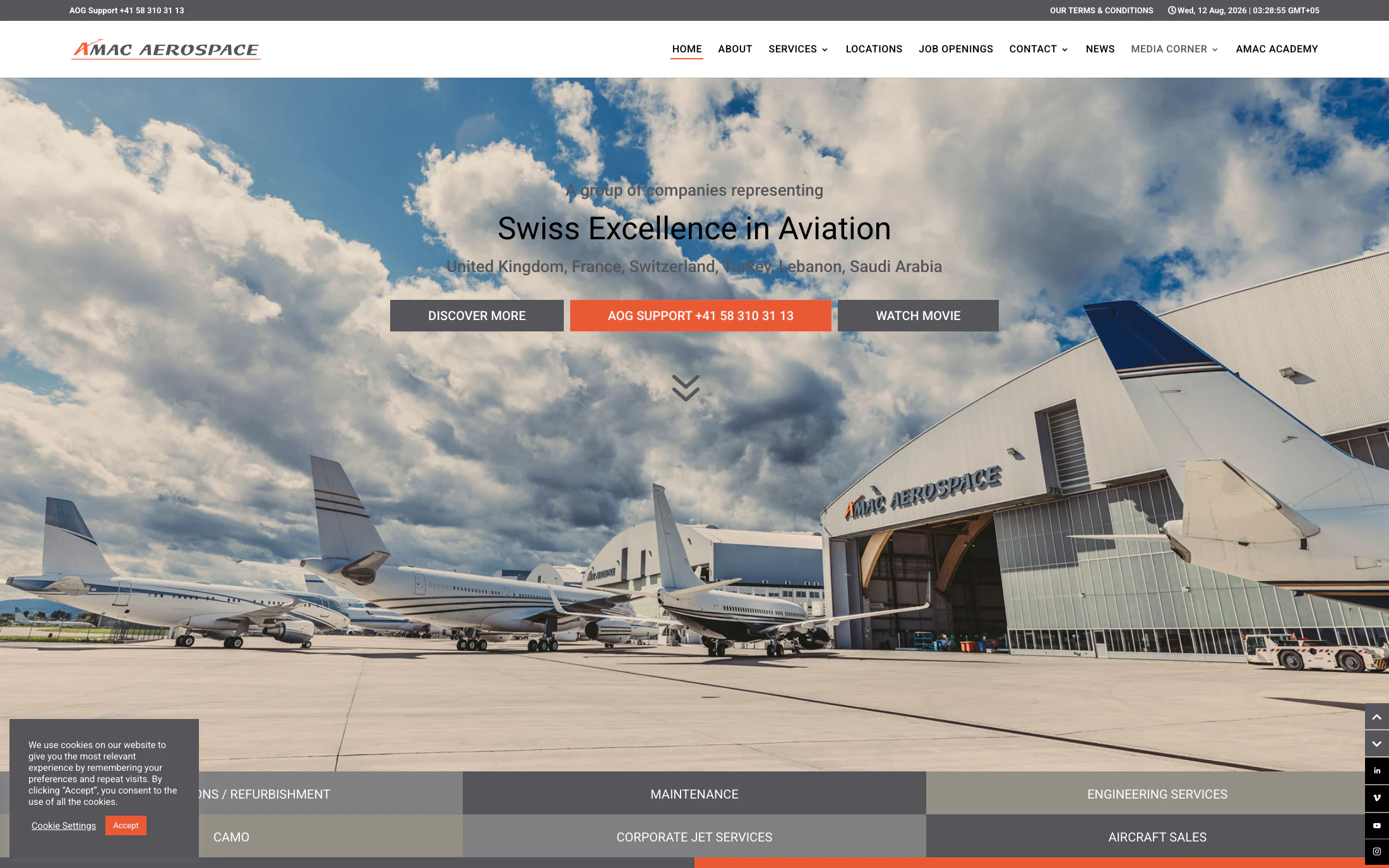1389x868 pixels.
Task: Open Cookie Settings link
Action: click(x=64, y=826)
